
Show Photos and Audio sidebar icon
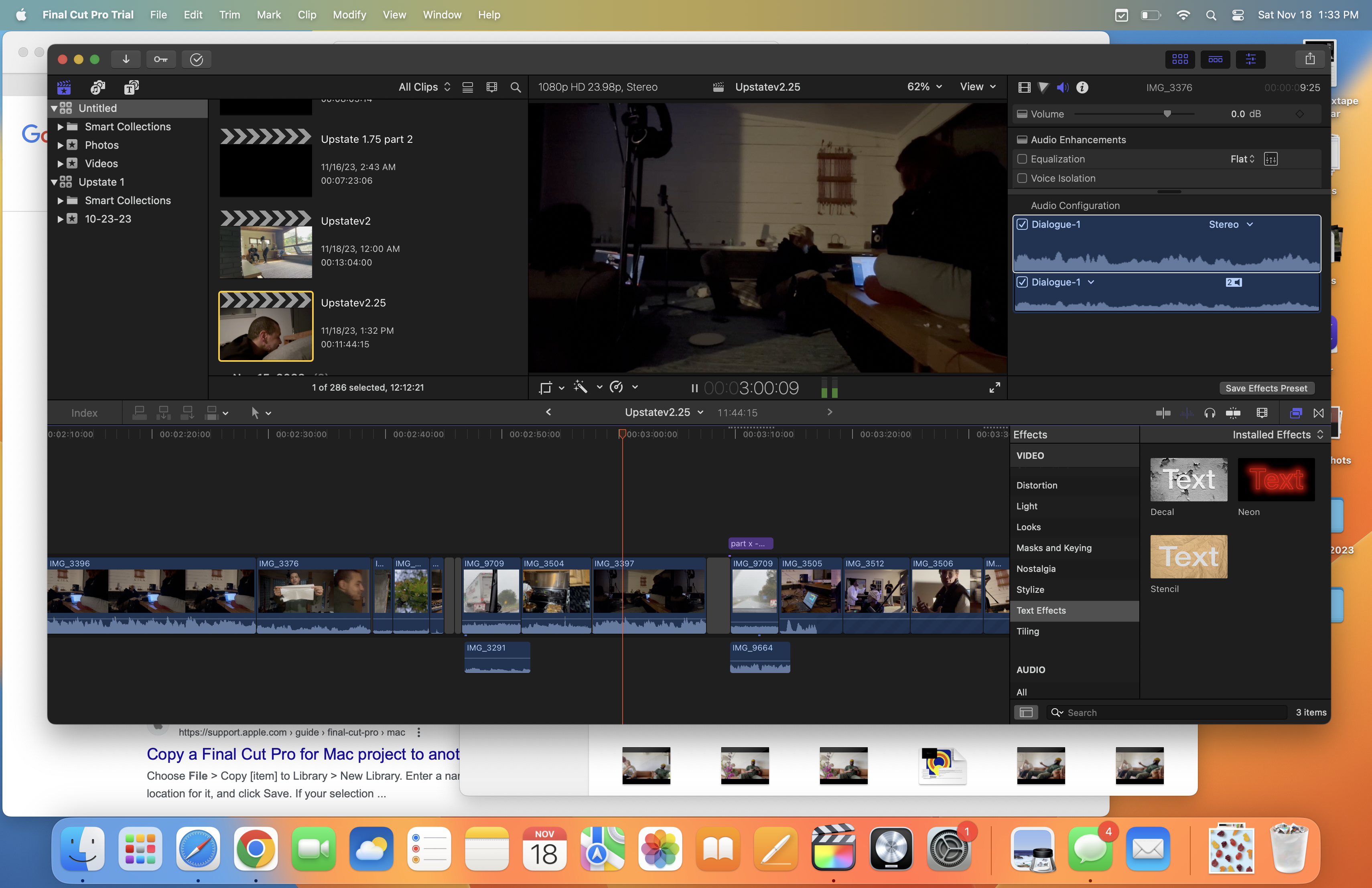(x=97, y=87)
